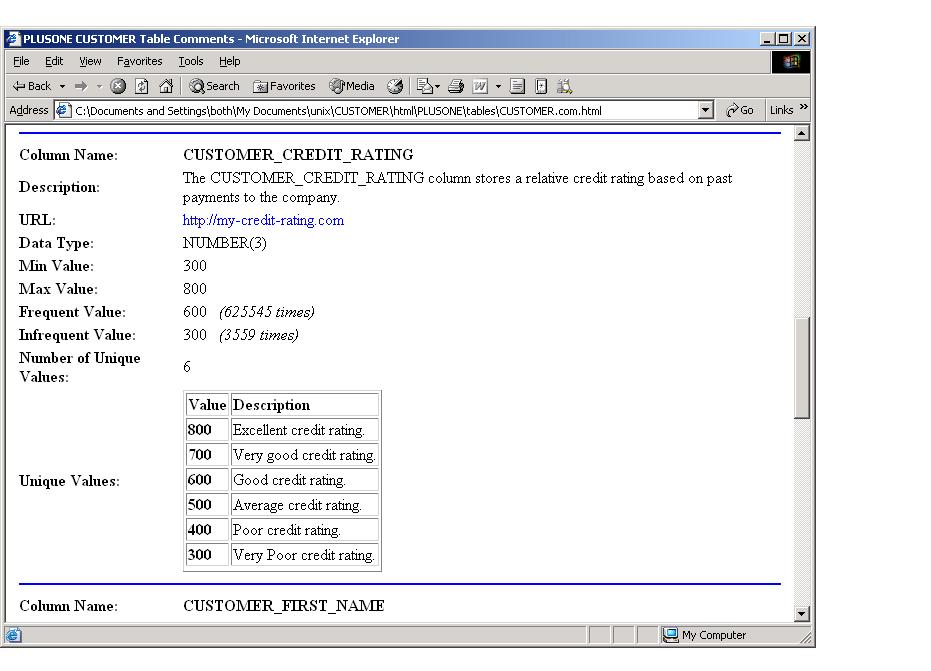
Task: Stop page loading with the Stop icon
Action: (x=118, y=86)
